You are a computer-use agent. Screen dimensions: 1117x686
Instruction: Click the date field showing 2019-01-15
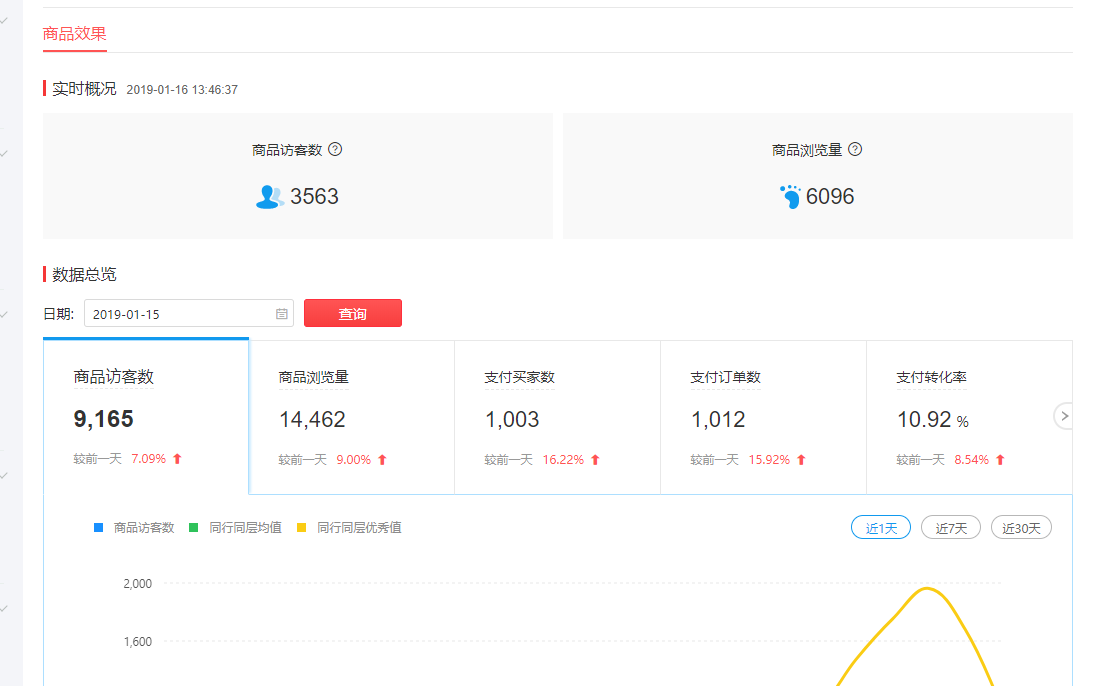click(189, 313)
